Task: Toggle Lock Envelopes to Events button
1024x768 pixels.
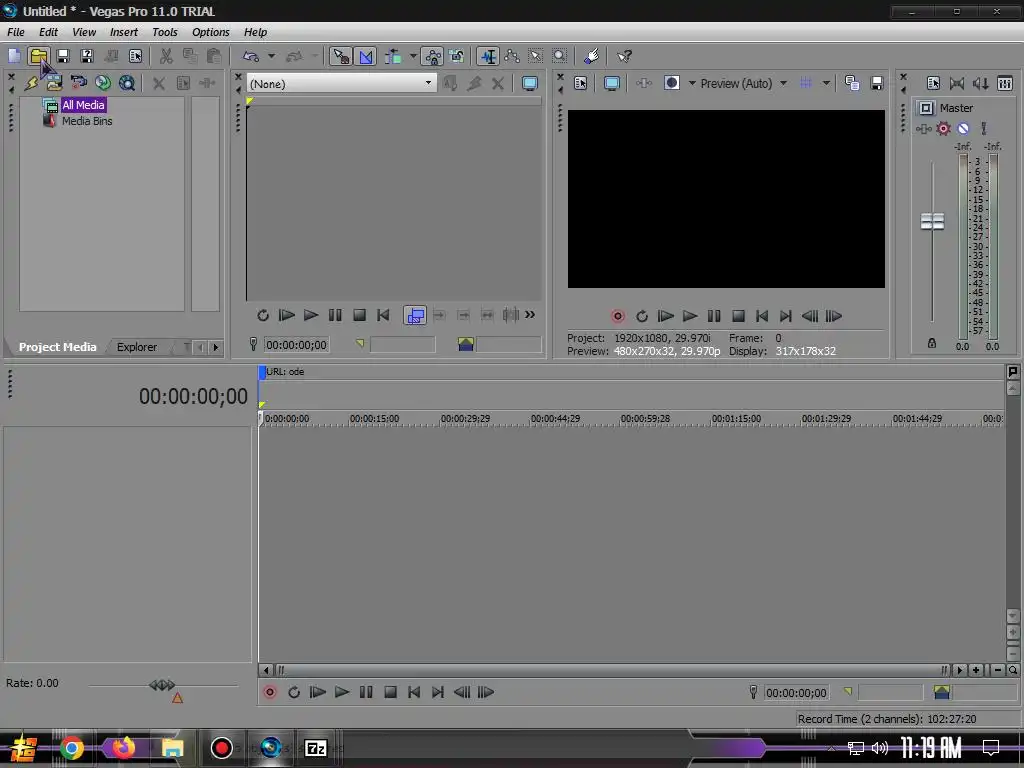Action: click(432, 56)
